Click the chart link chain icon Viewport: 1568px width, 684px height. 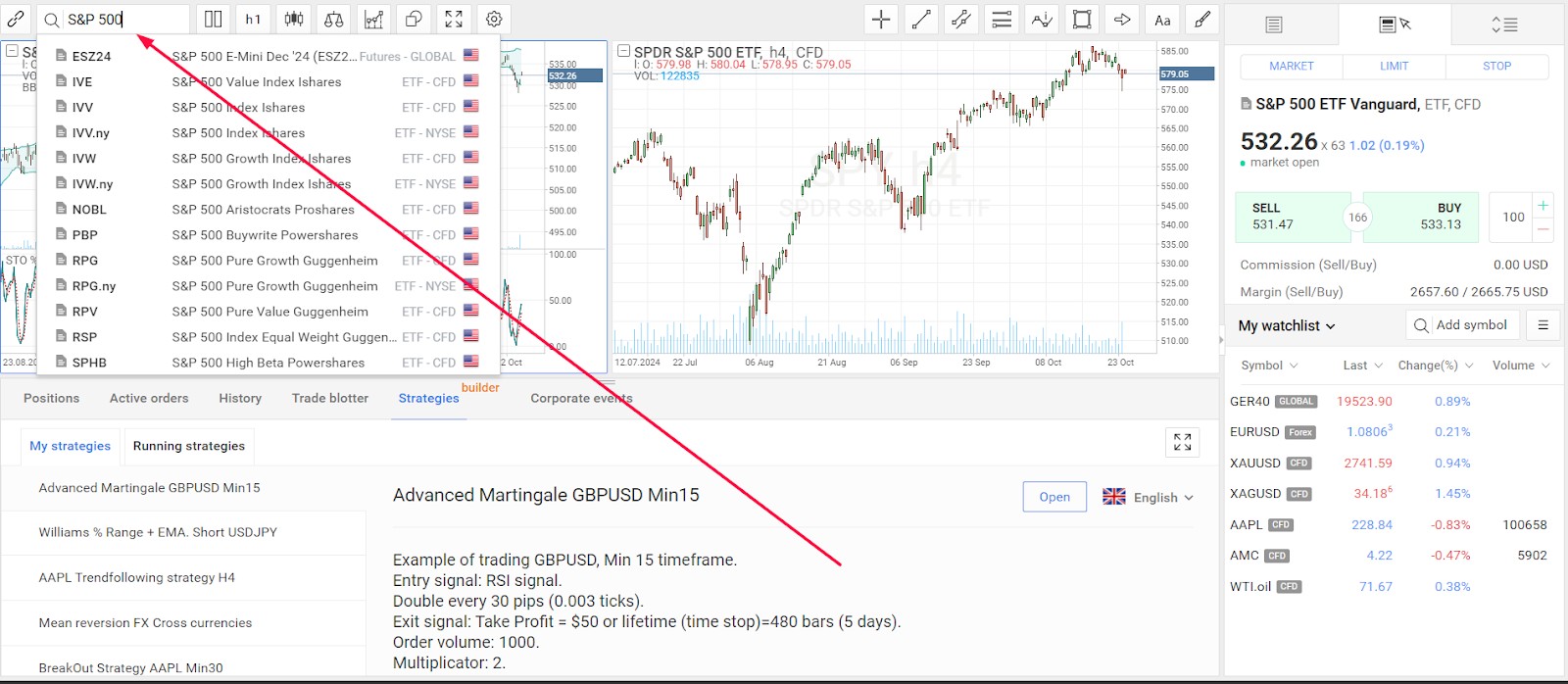(16, 19)
